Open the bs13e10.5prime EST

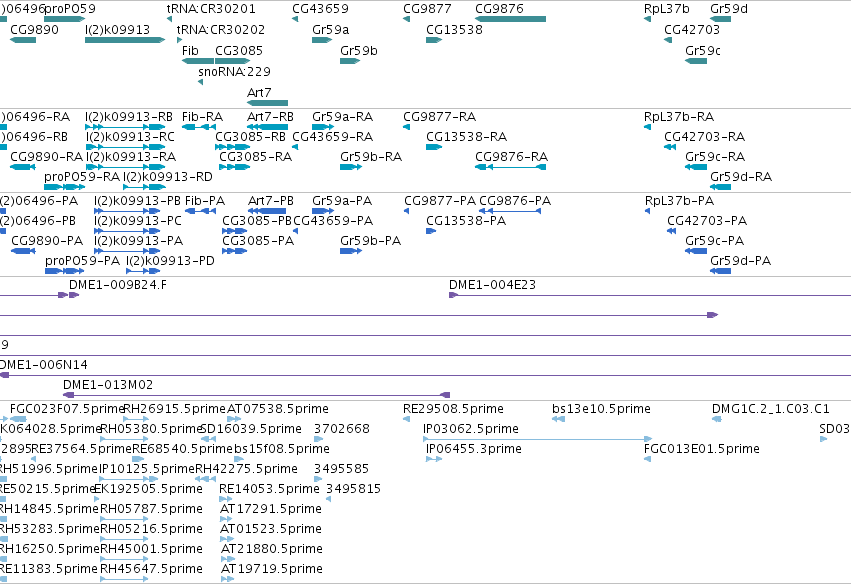[558, 419]
